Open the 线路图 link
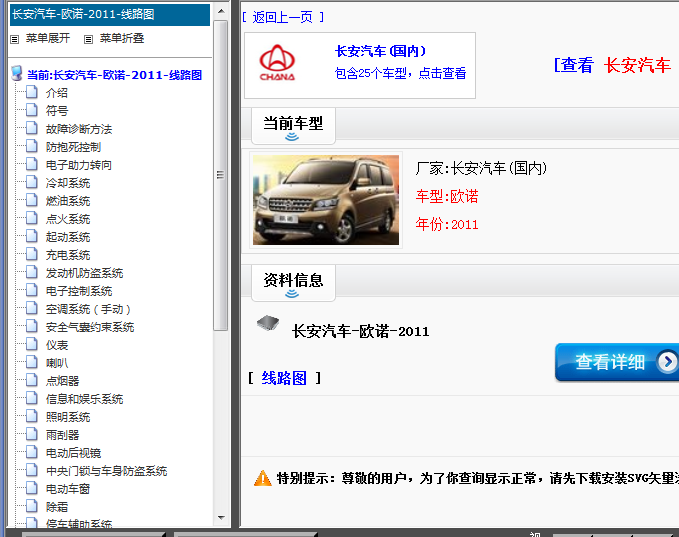This screenshot has width=679, height=537. (x=284, y=378)
